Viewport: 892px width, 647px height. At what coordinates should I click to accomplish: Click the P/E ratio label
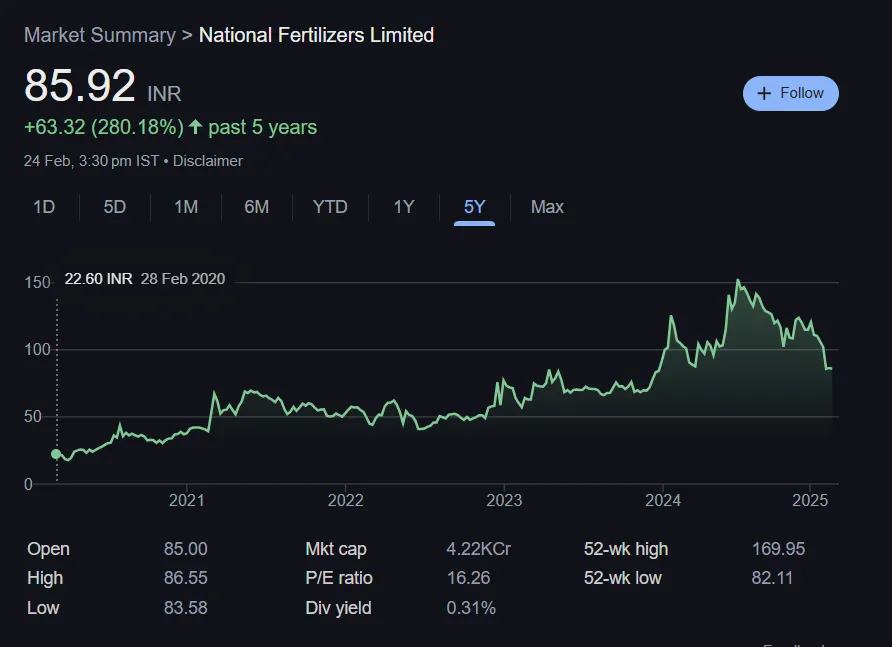[339, 578]
